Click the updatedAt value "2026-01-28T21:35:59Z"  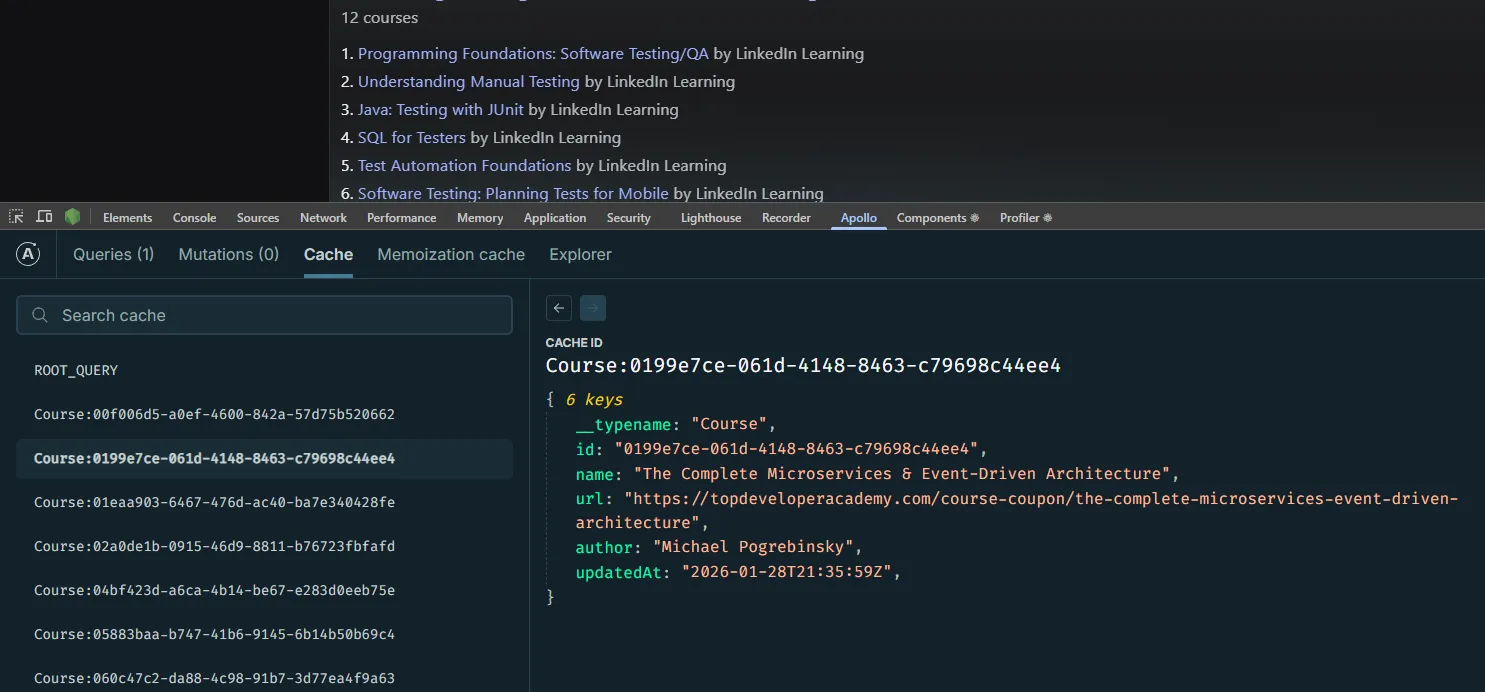pyautogui.click(x=787, y=572)
